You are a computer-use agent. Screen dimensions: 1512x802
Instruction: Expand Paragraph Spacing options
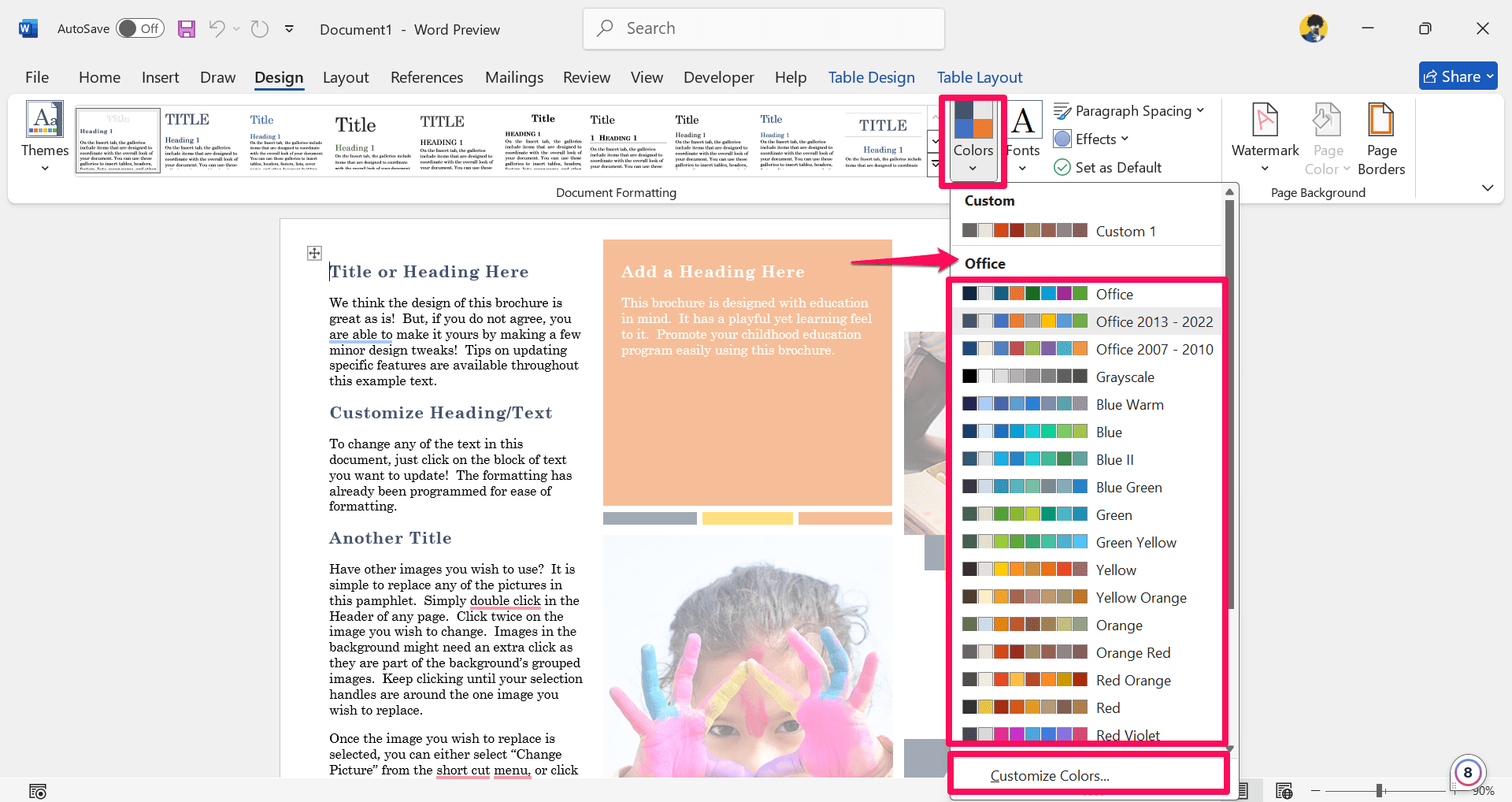pos(1128,111)
